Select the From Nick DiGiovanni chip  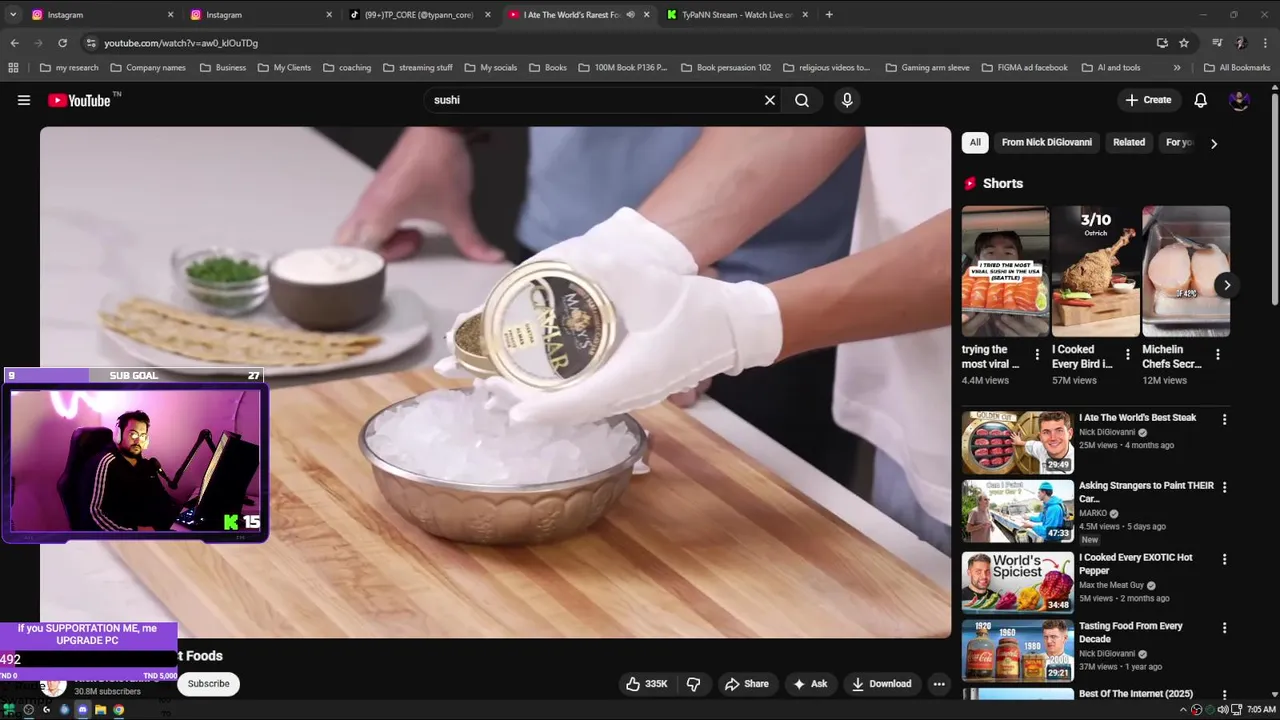(x=1047, y=142)
